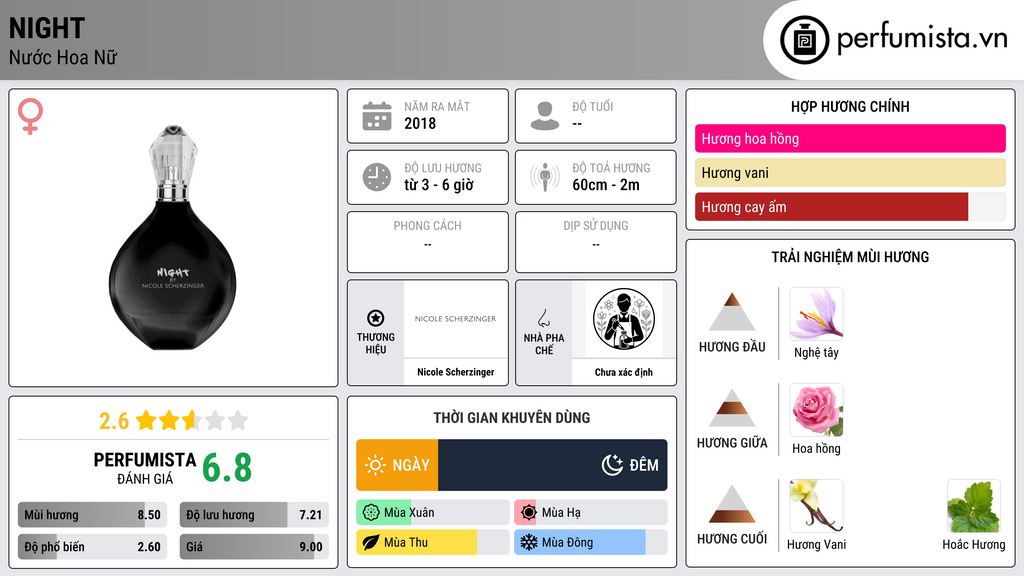Click the star badge icon above Thương hiệu
1024x576 pixels.
[376, 318]
